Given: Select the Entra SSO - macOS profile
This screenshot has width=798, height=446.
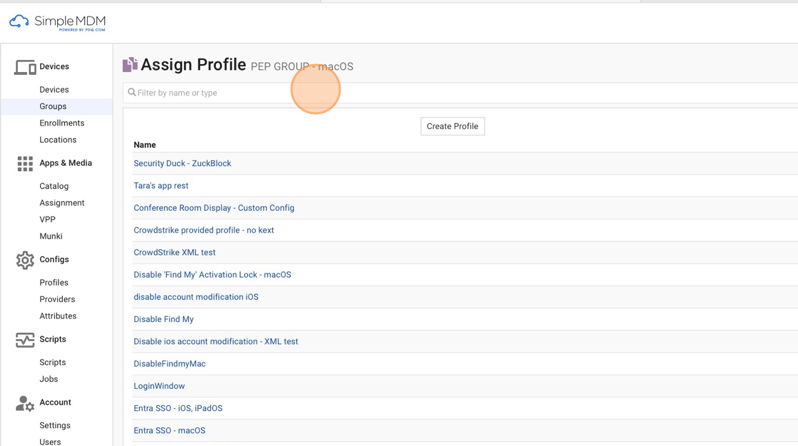Looking at the screenshot, I should click(x=169, y=431).
